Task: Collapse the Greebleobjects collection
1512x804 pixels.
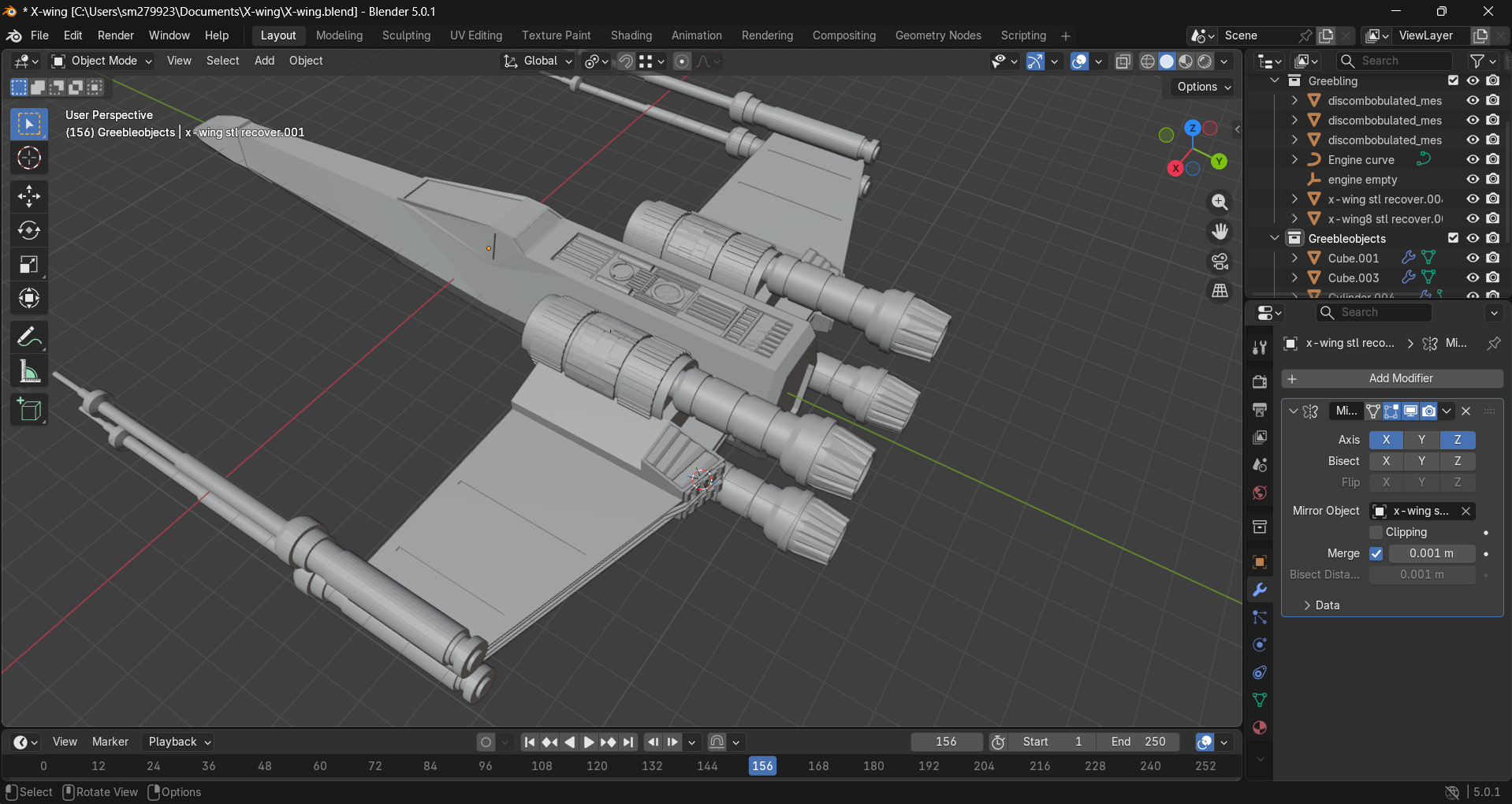Action: pyautogui.click(x=1275, y=238)
